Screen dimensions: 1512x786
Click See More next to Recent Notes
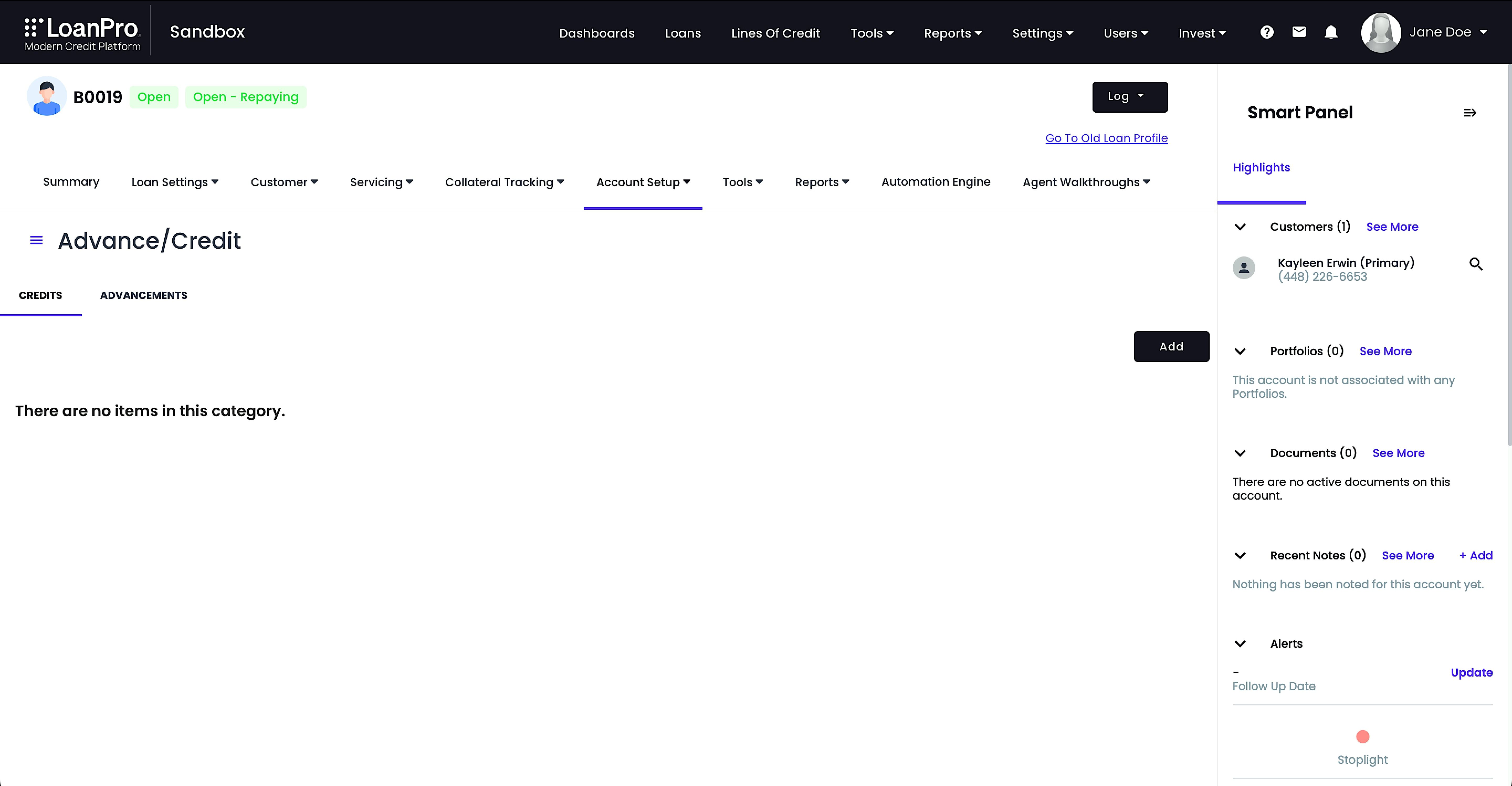click(x=1408, y=555)
